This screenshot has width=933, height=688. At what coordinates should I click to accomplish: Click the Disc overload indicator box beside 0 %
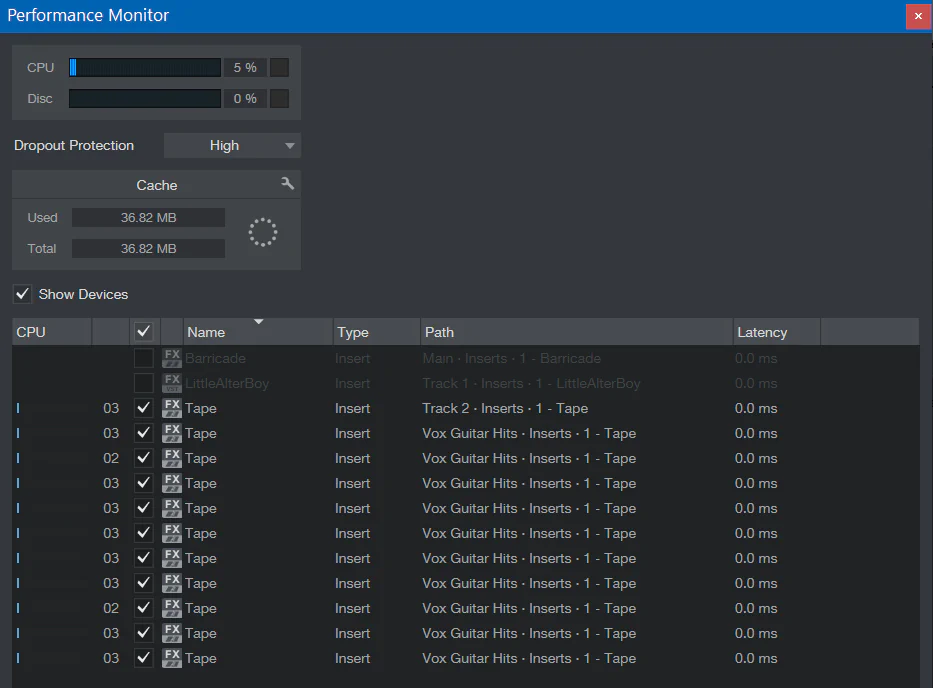(x=279, y=98)
